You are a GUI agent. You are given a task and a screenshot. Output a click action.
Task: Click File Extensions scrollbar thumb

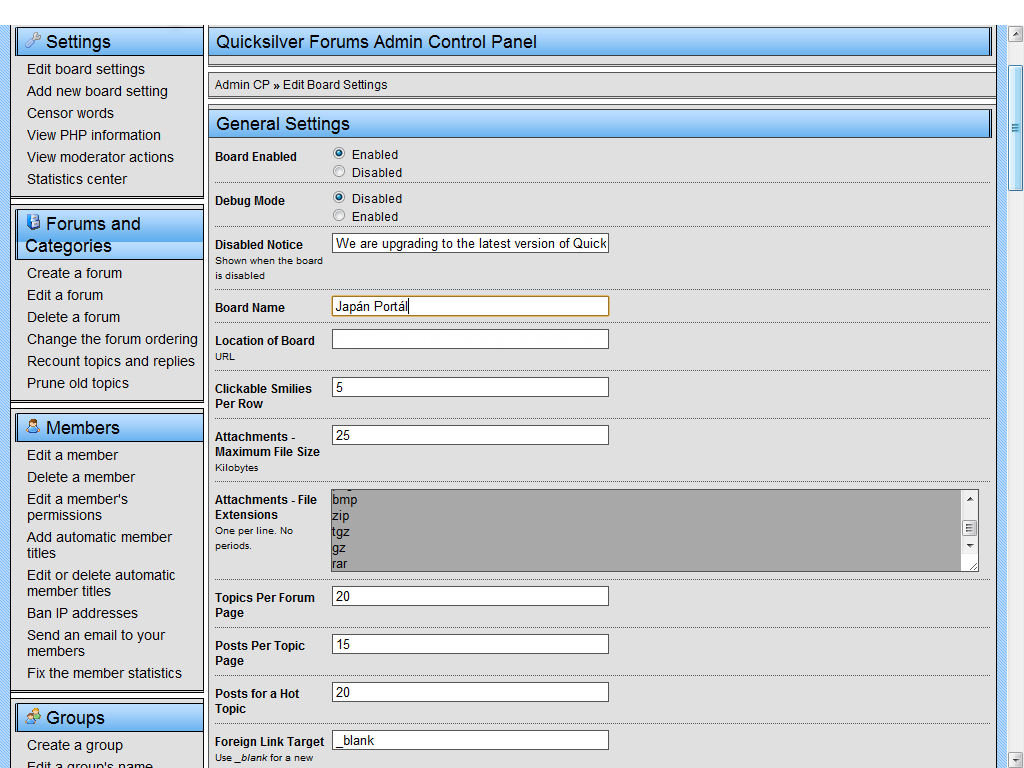(970, 528)
